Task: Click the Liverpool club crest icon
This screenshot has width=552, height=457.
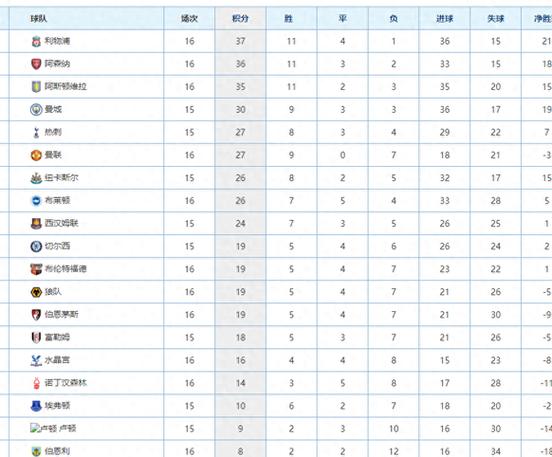Action: coord(36,41)
